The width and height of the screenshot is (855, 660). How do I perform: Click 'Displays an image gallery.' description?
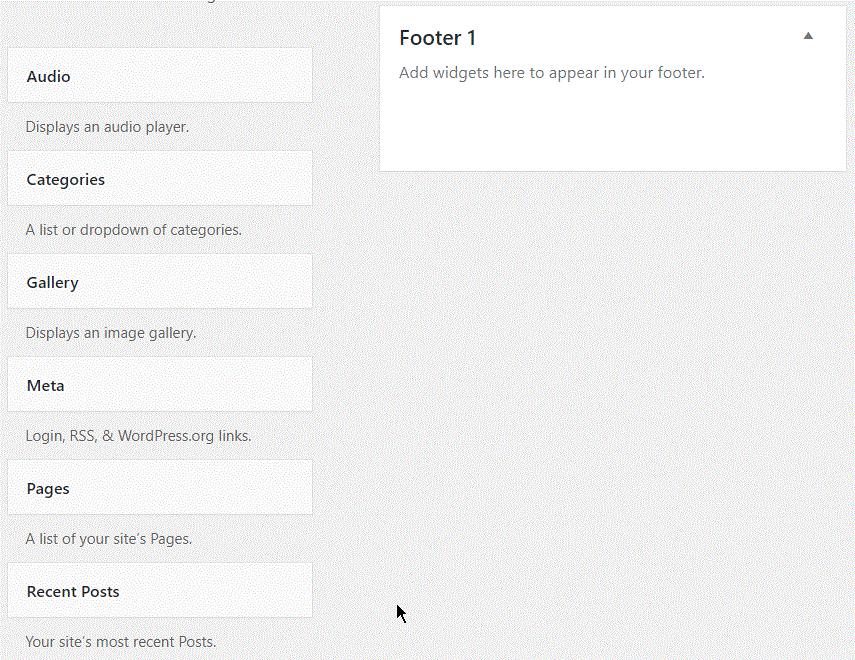coord(111,333)
